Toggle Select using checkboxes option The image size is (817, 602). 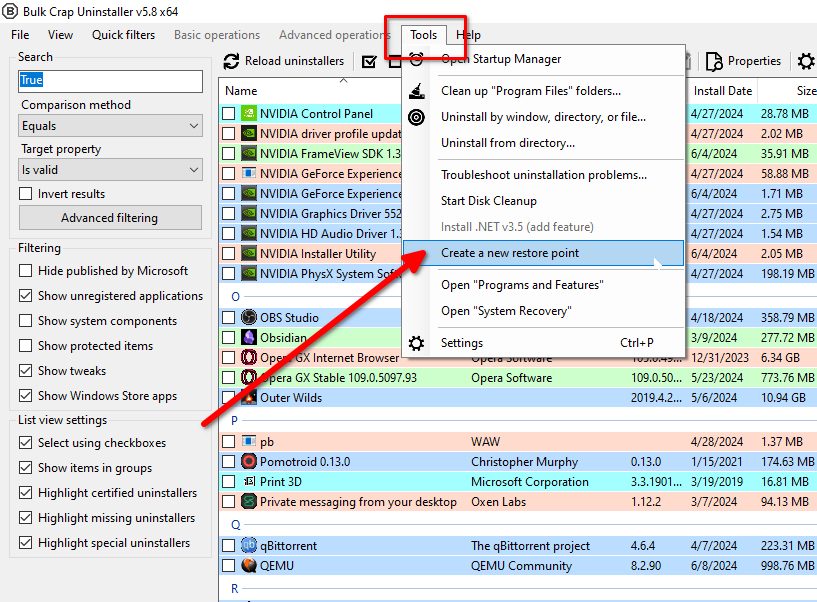coord(25,443)
